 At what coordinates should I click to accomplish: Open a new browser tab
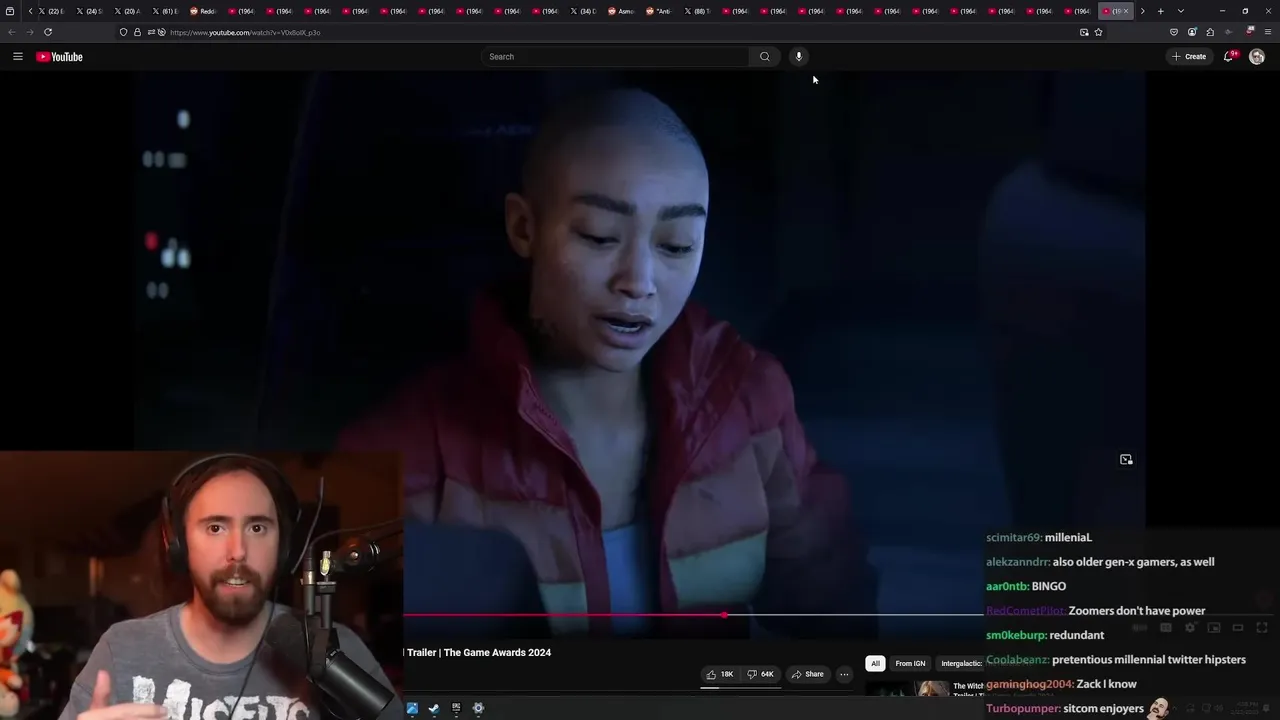(x=1160, y=11)
